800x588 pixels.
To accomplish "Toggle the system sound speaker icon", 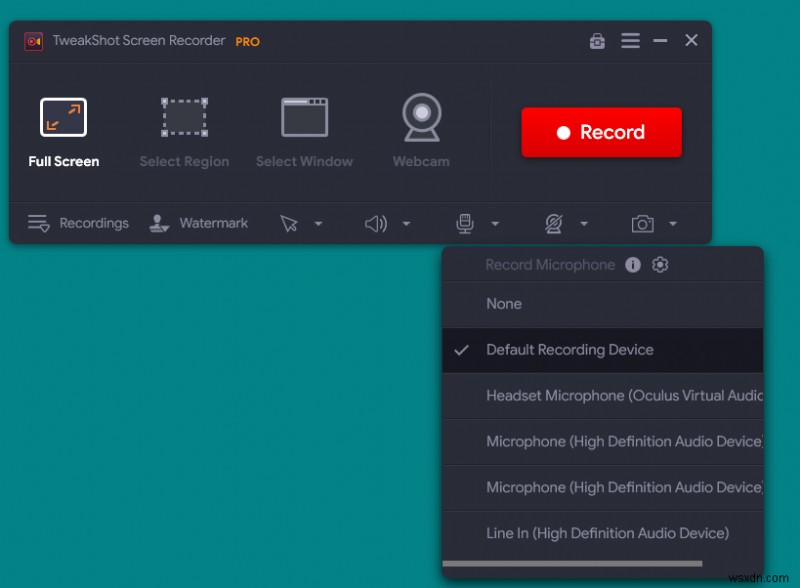I will (373, 223).
